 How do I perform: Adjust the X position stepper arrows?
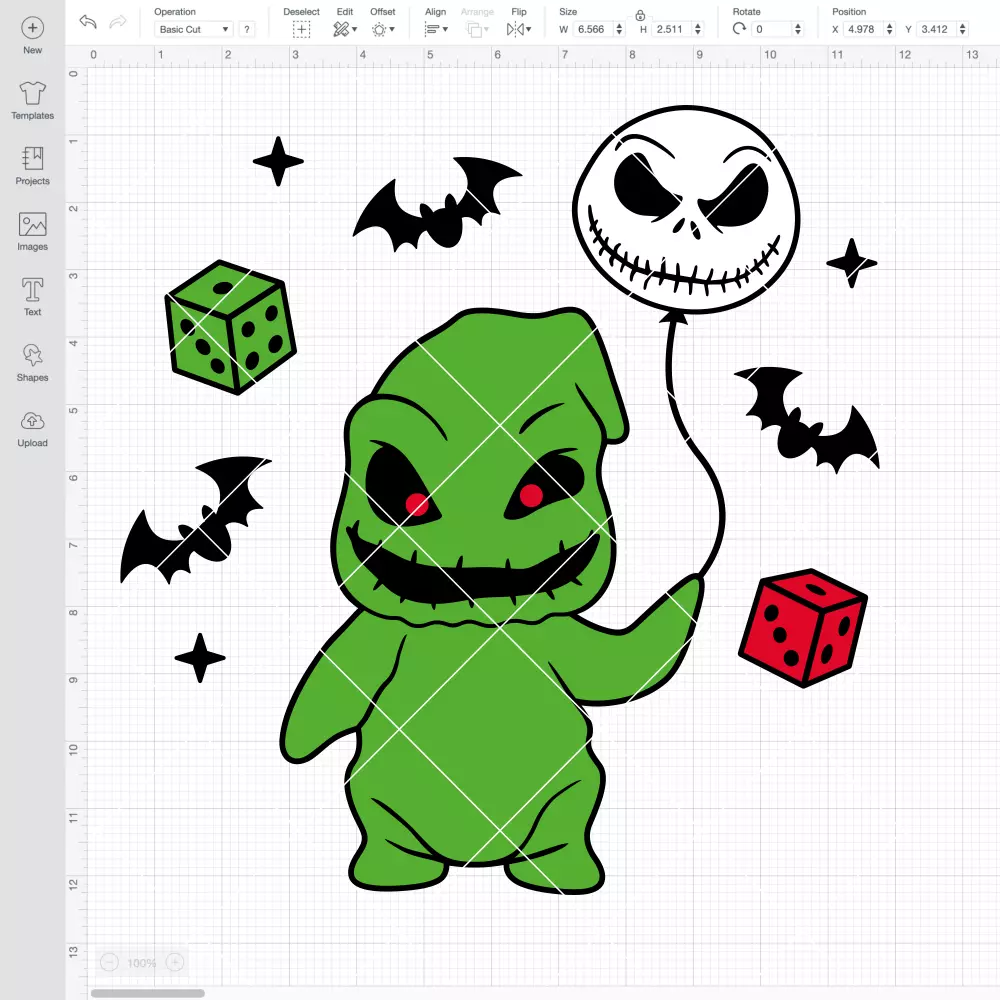pos(890,29)
